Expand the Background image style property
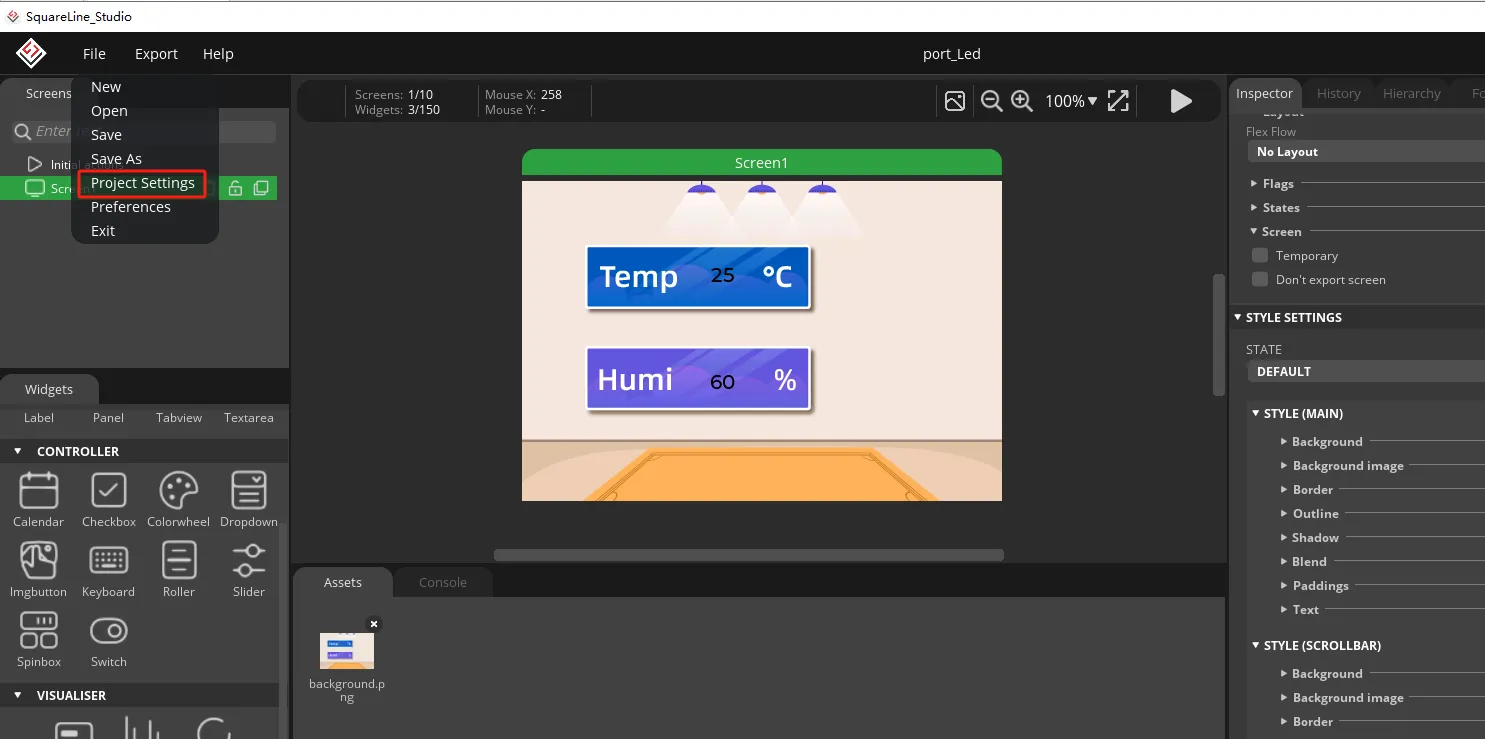The image size is (1485, 739). (1347, 466)
